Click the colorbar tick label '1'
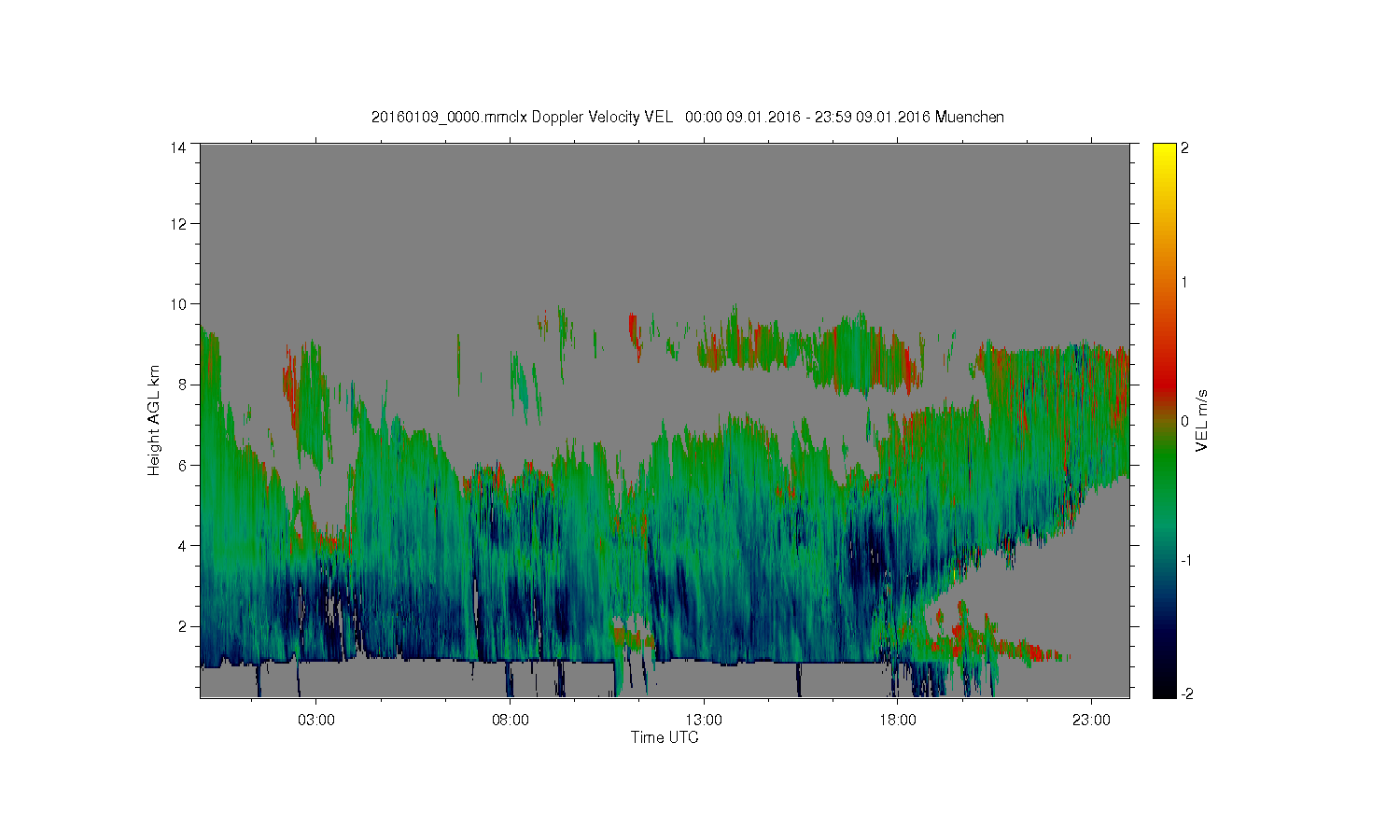The height and width of the screenshot is (840, 1400). 1185,283
